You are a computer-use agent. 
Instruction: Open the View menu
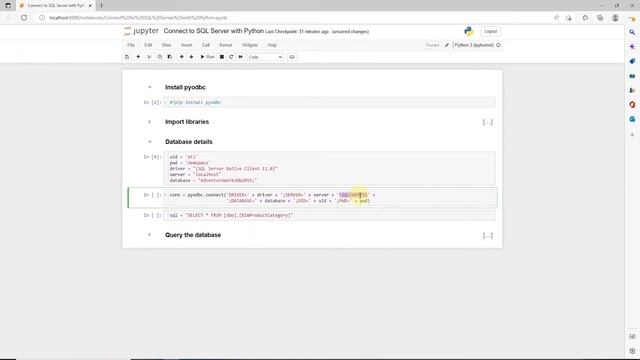click(167, 45)
